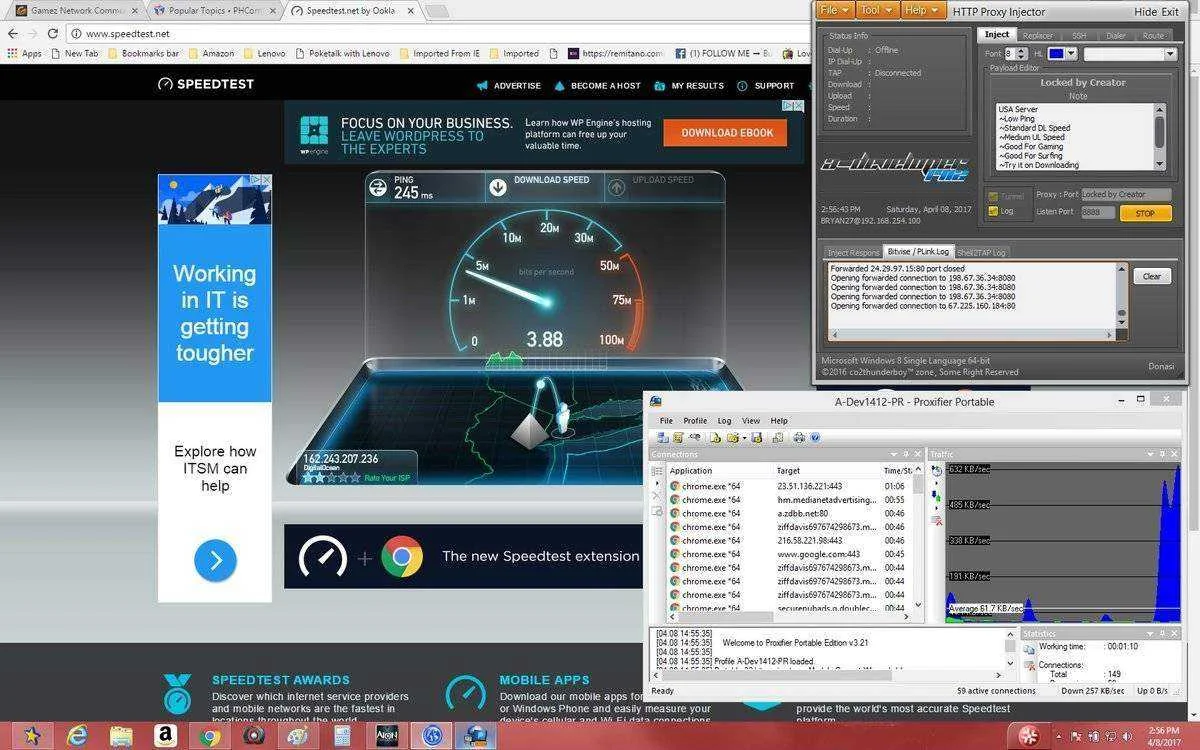Click the STOP button in HTTP Proxy Injector
The width and height of the screenshot is (1200, 750).
pos(1145,213)
